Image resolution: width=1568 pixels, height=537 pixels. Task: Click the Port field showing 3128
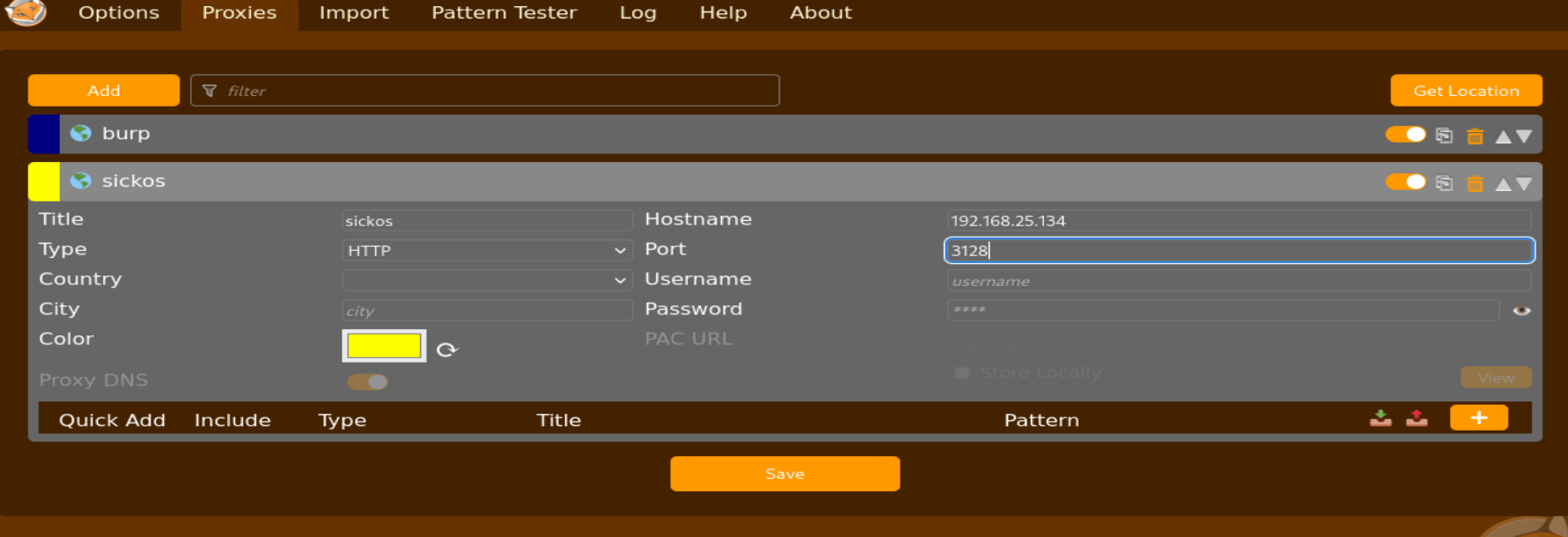click(x=1239, y=250)
